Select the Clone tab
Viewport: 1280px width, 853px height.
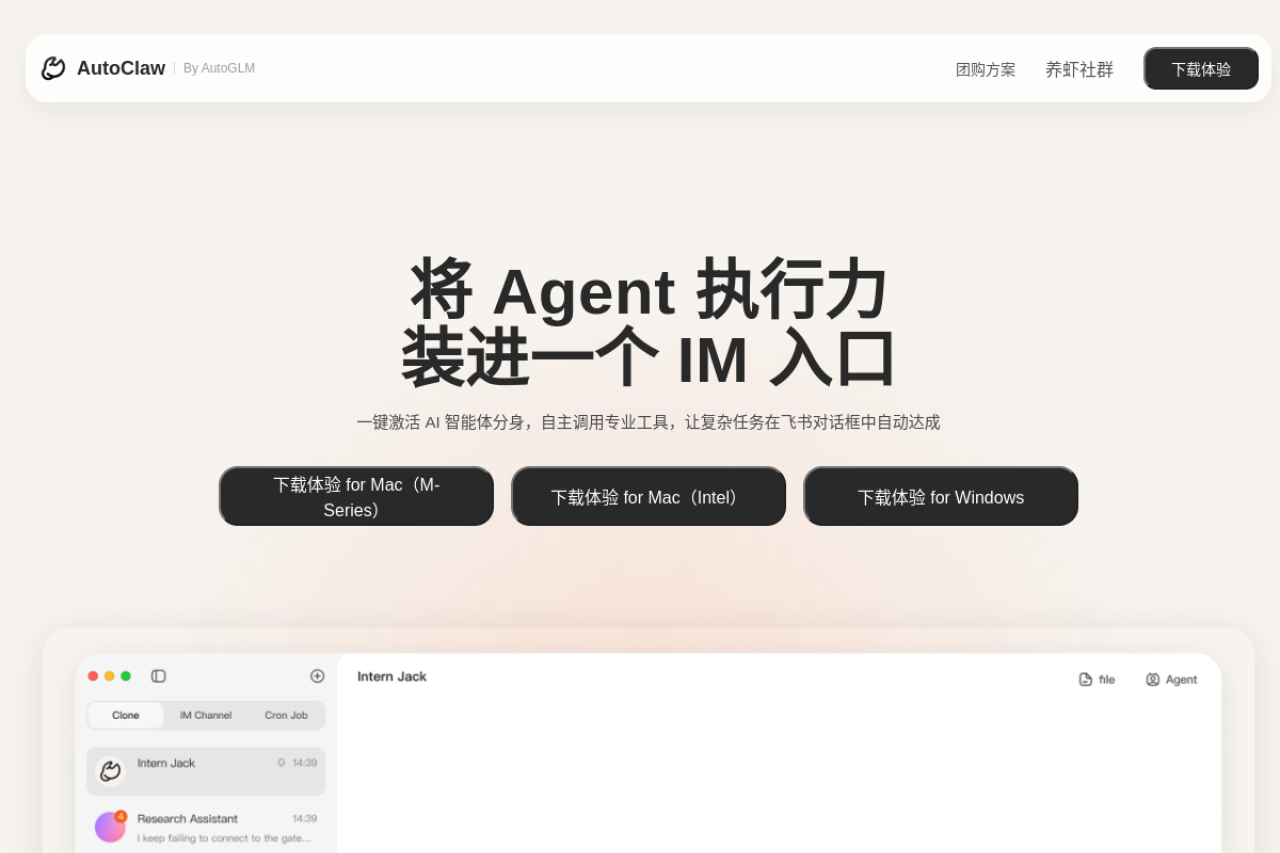pyautogui.click(x=126, y=715)
